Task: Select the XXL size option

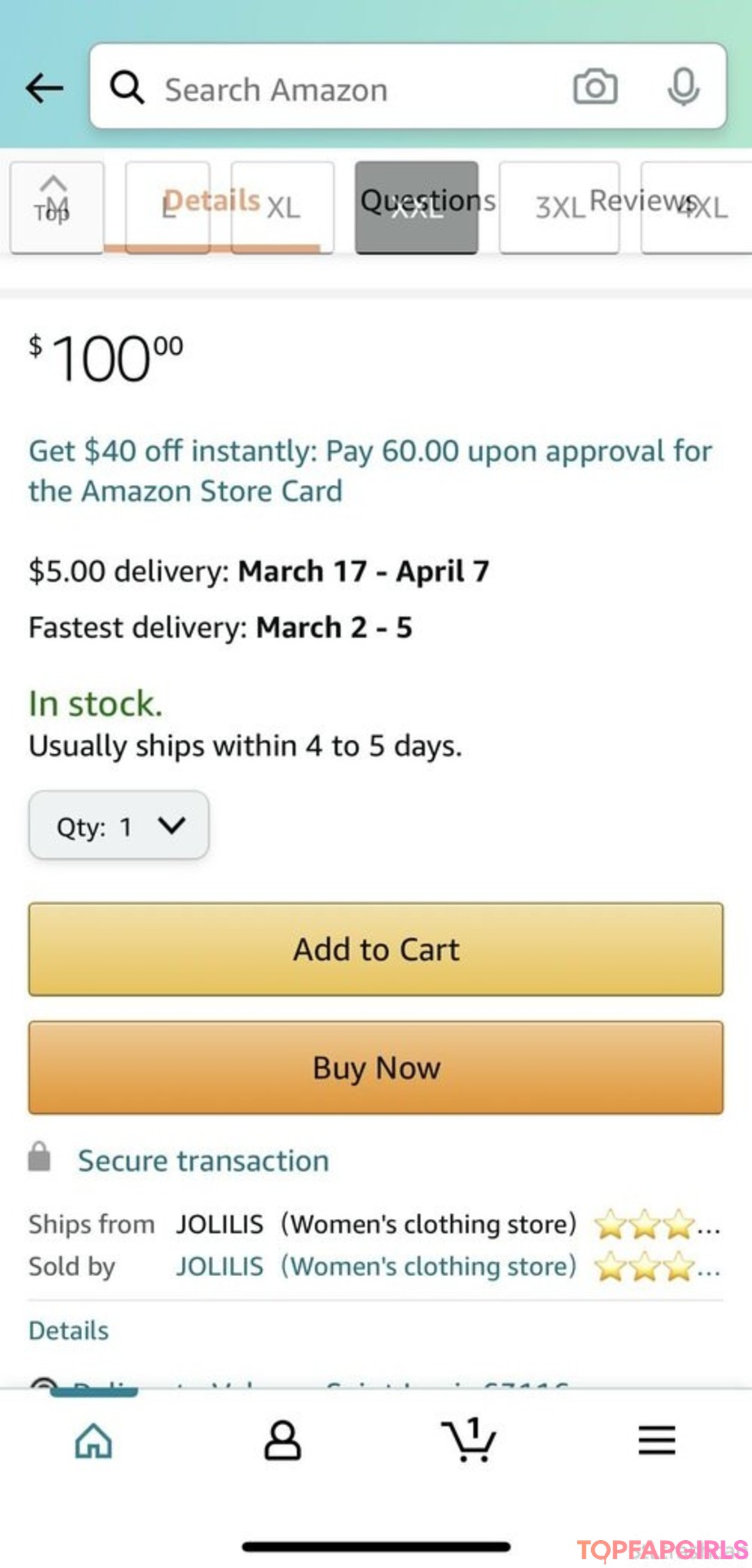Action: tap(416, 208)
